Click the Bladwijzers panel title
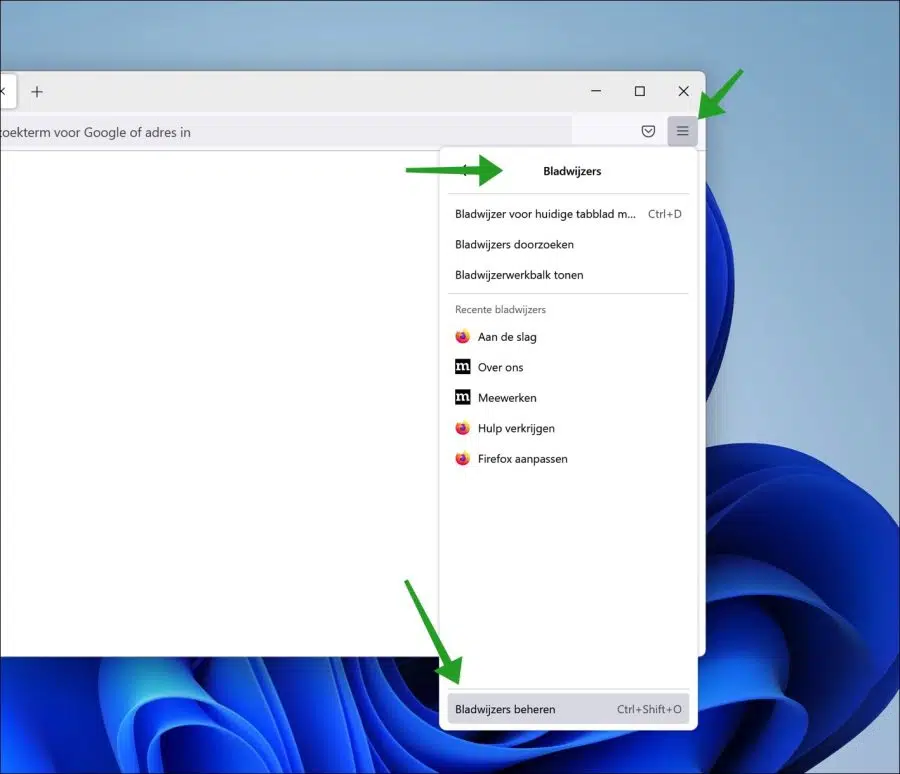Screen dimensions: 900x774 (572, 171)
